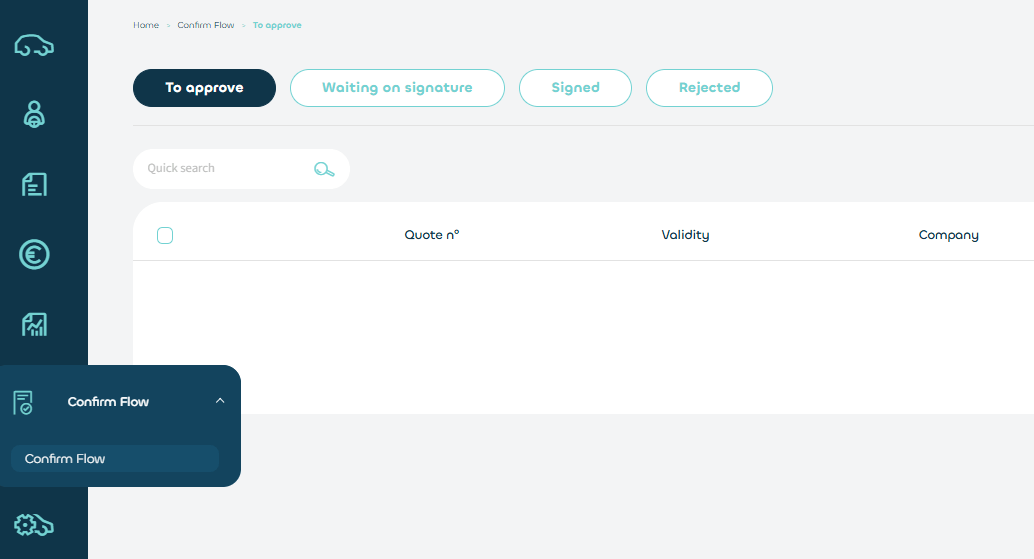Go to Home via breadcrumb
1034x559 pixels.
146,25
